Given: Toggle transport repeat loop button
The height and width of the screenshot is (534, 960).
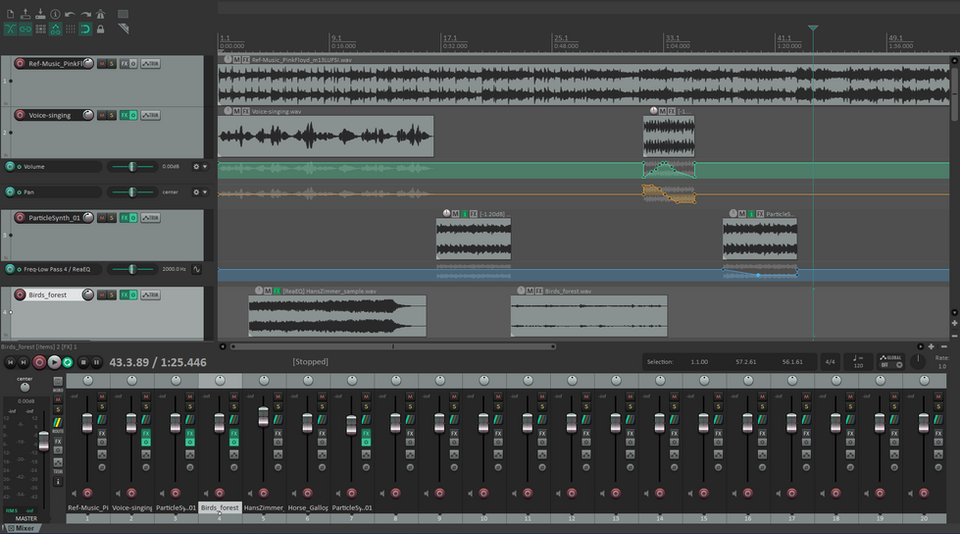Looking at the screenshot, I should (67, 363).
